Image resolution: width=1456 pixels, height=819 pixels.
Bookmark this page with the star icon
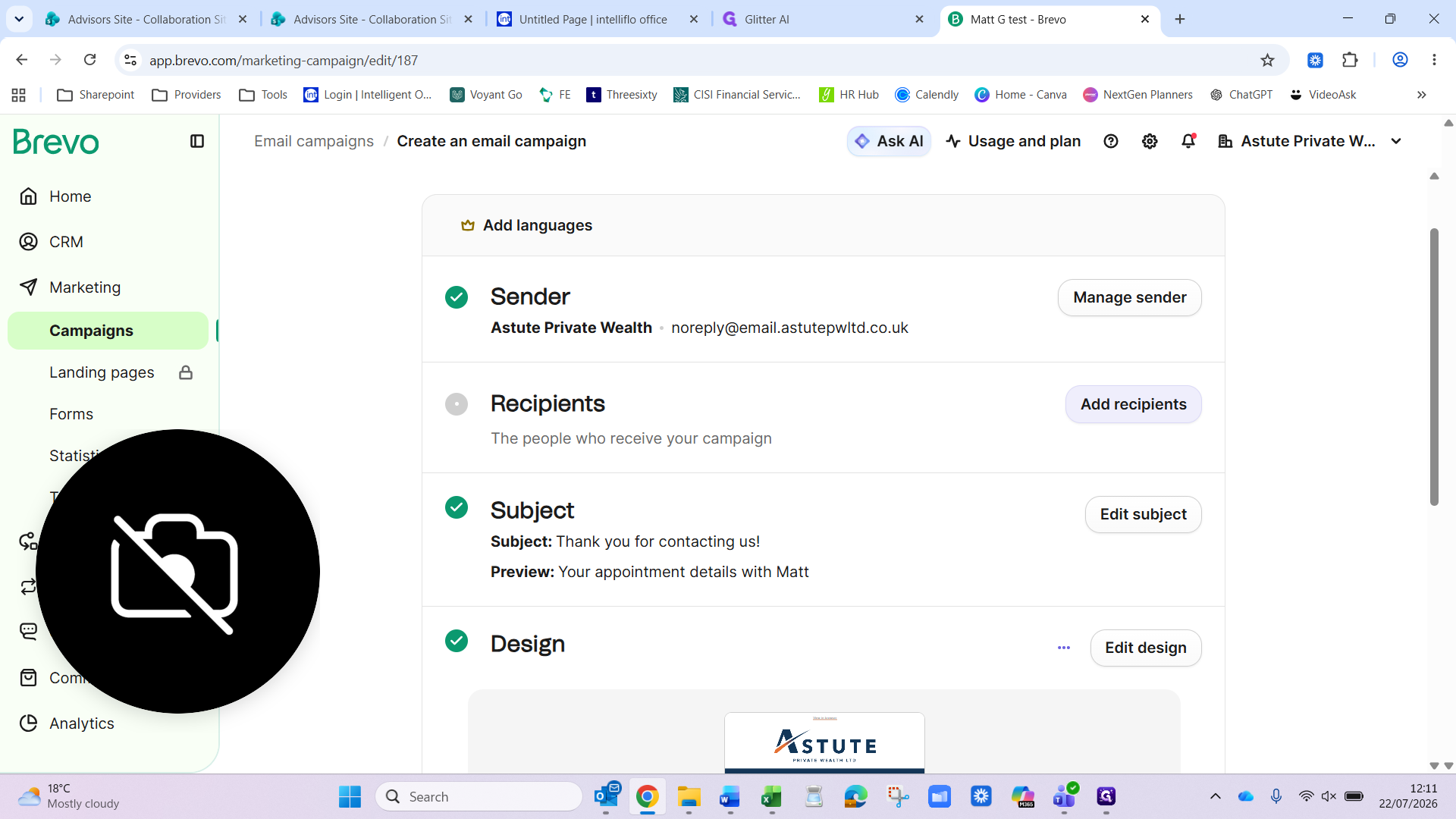pos(1267,60)
